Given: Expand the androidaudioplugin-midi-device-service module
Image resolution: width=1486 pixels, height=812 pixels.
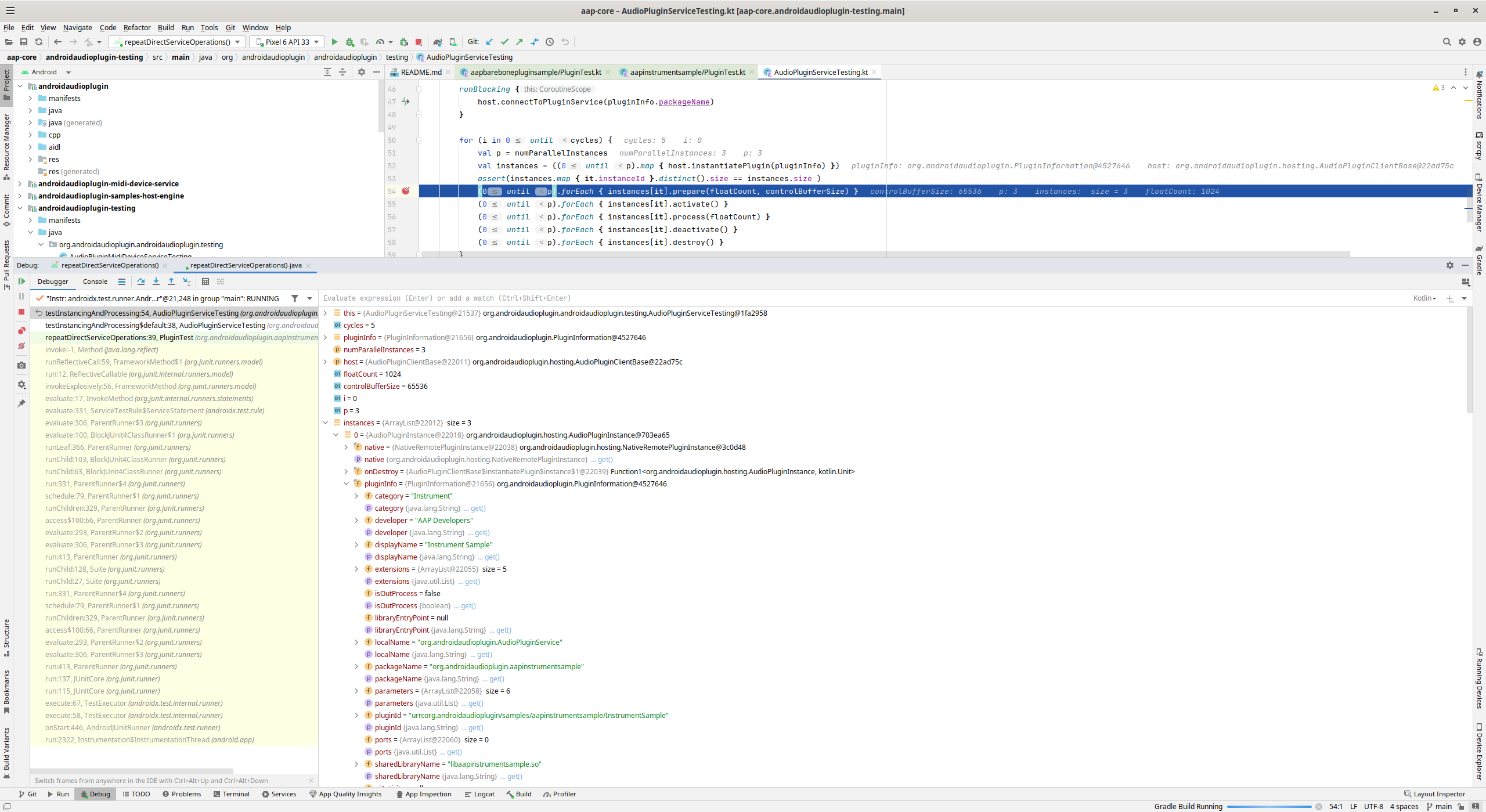Looking at the screenshot, I should tap(20, 183).
